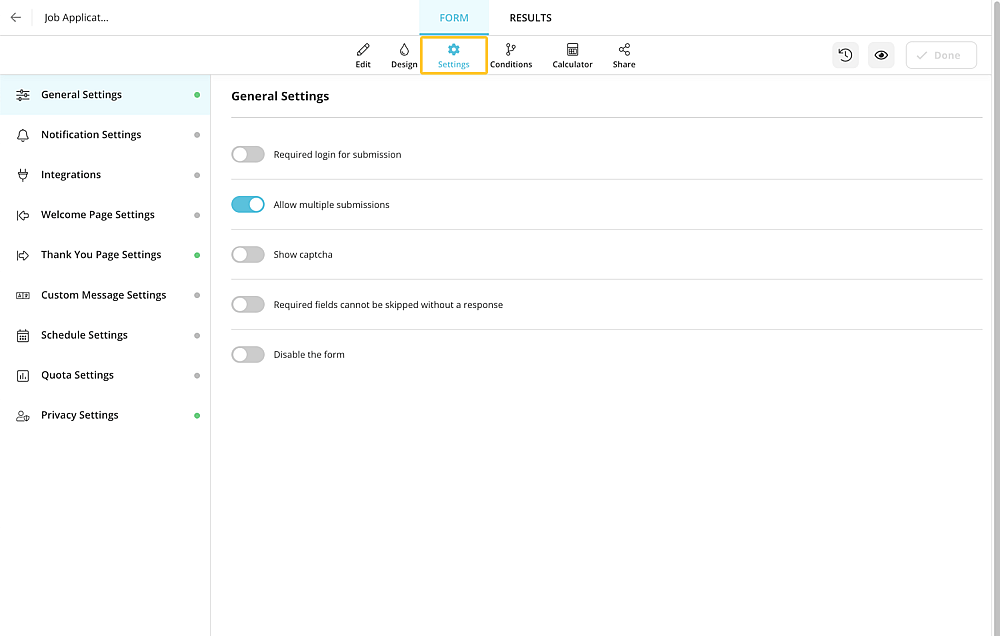Open the Edit pencil tool

pyautogui.click(x=363, y=55)
